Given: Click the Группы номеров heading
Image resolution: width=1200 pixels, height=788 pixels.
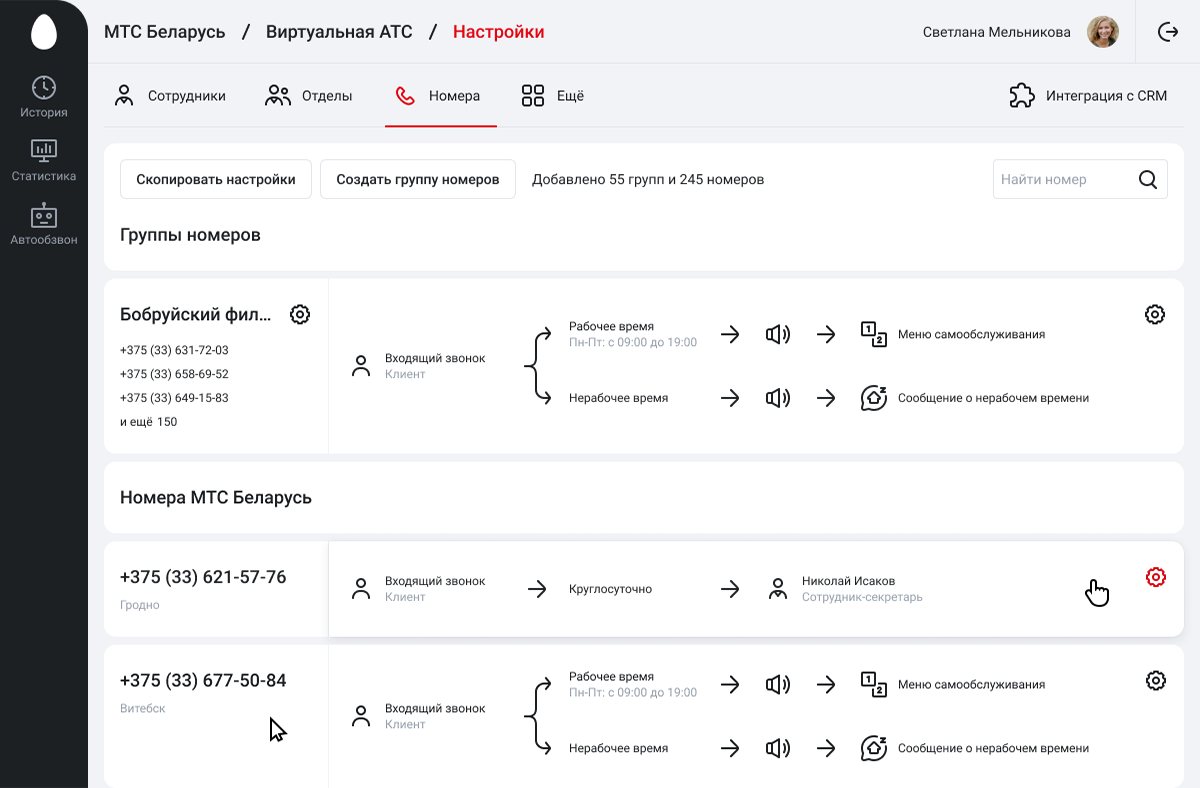Looking at the screenshot, I should coord(190,235).
